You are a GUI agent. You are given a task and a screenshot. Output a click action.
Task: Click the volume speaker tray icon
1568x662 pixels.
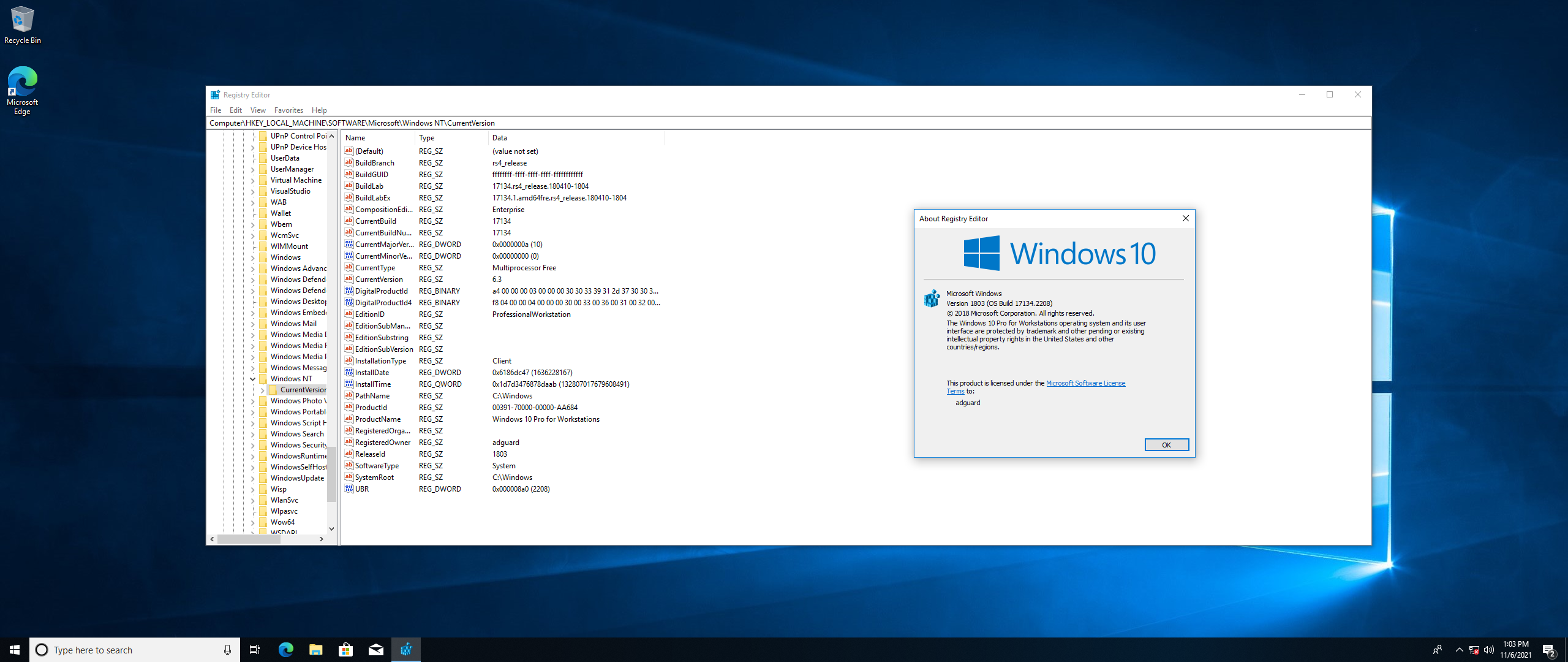1489,650
